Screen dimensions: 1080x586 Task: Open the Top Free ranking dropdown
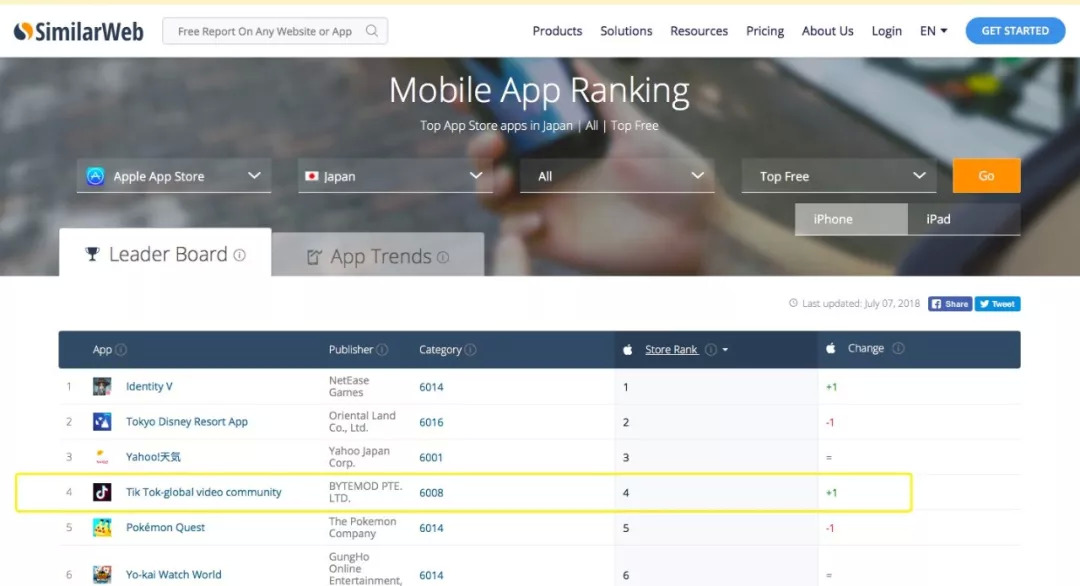[839, 176]
